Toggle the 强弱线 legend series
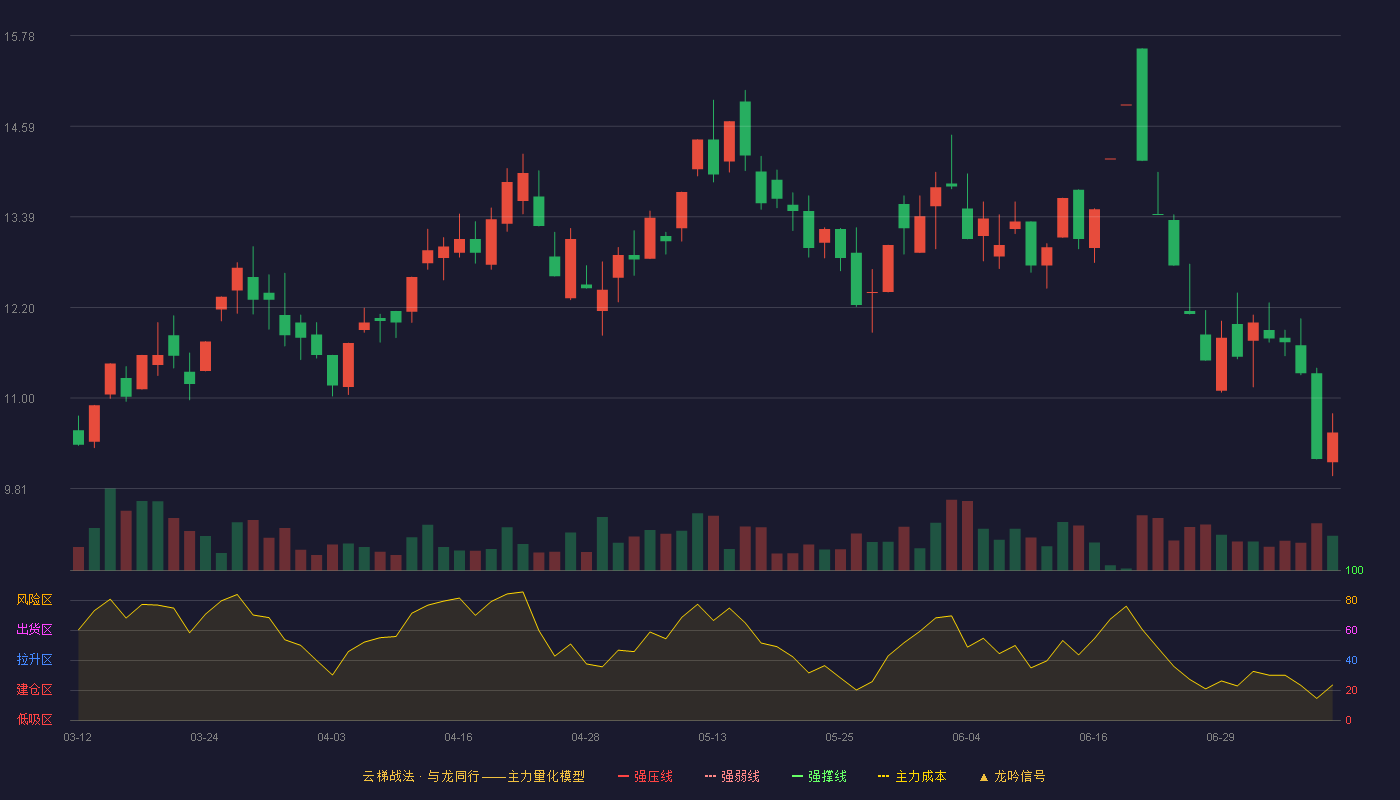The width and height of the screenshot is (1400, 800). [732, 776]
